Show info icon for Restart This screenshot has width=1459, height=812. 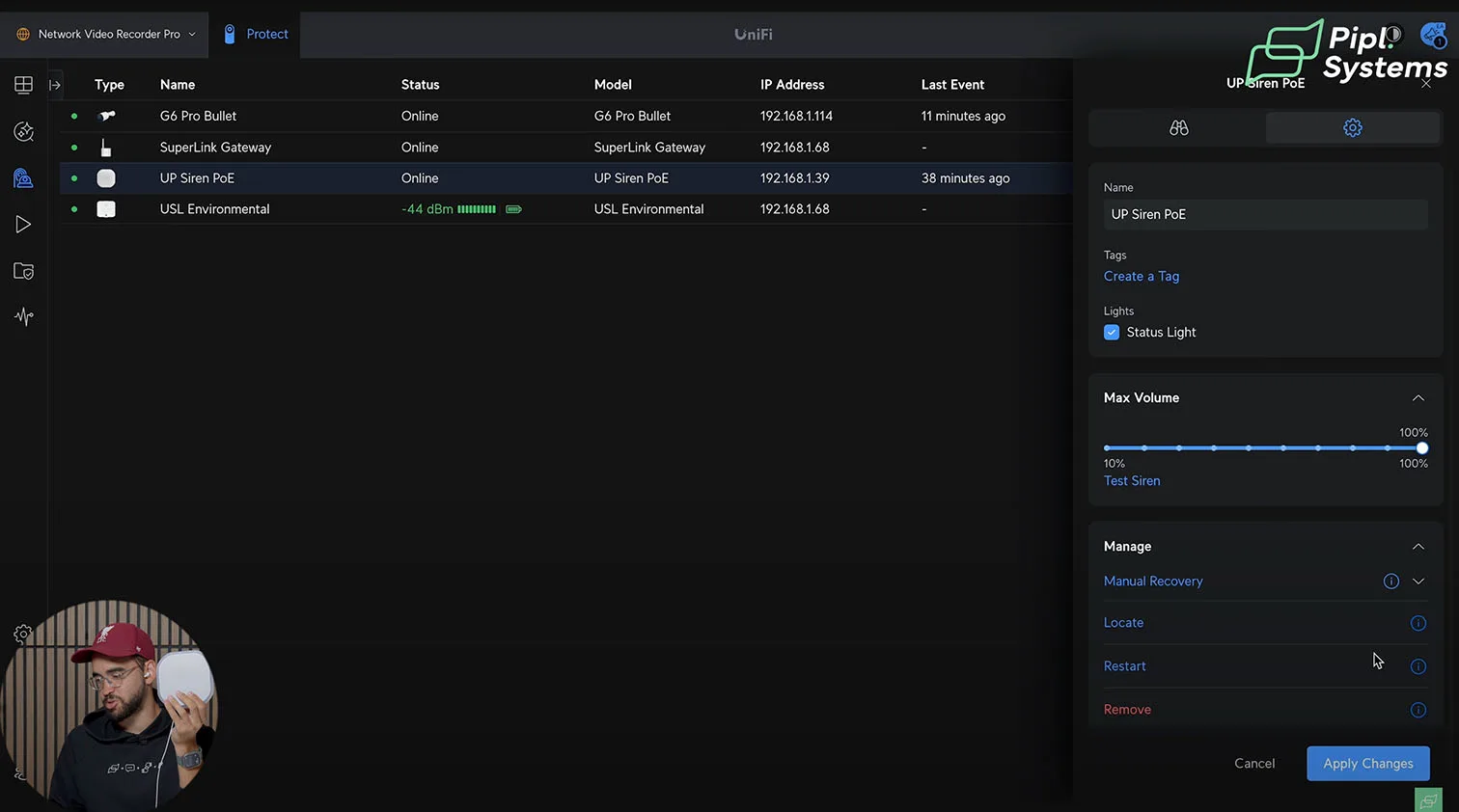[x=1418, y=666]
